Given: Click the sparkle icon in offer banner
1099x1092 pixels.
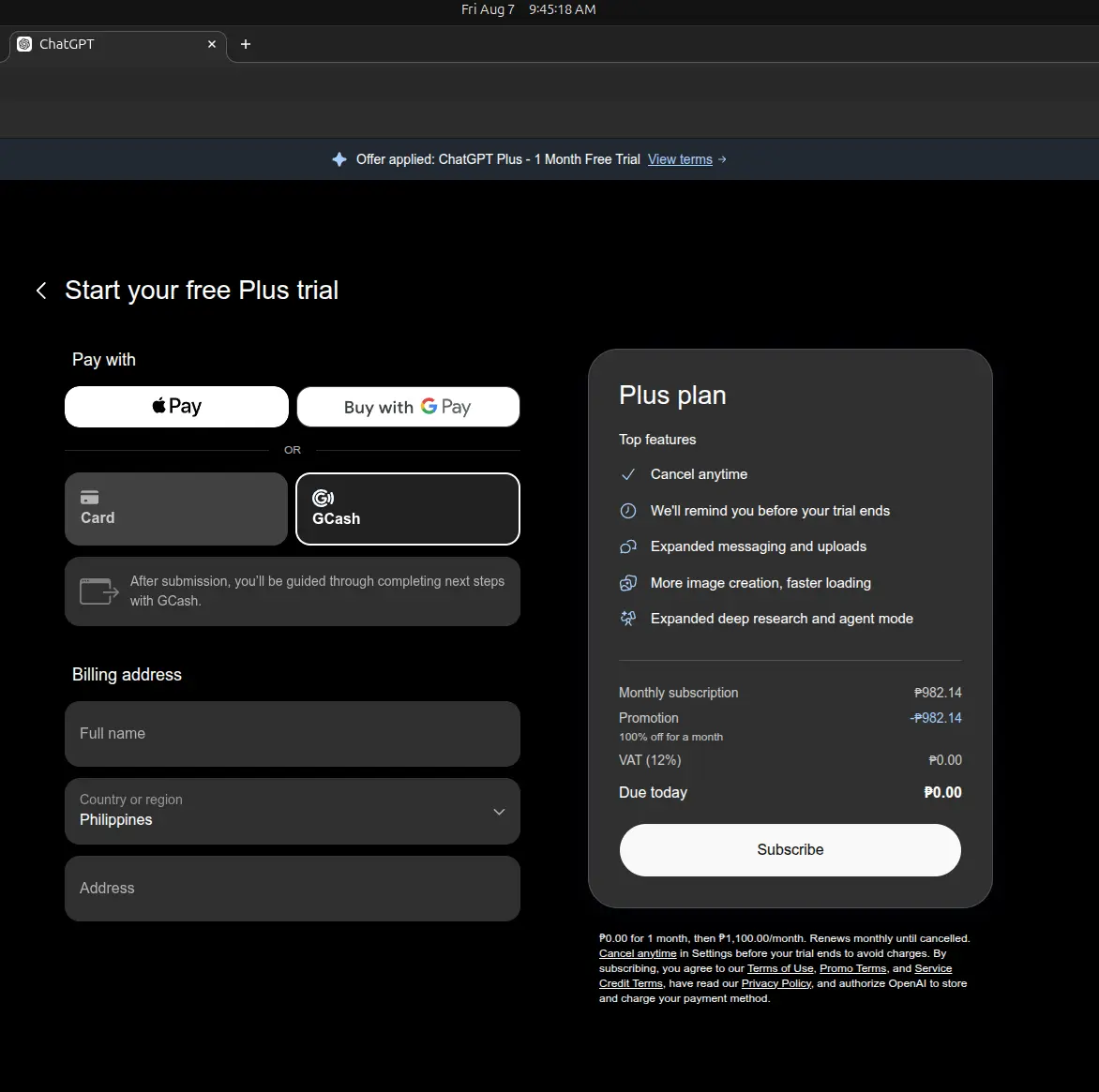Looking at the screenshot, I should pyautogui.click(x=339, y=159).
